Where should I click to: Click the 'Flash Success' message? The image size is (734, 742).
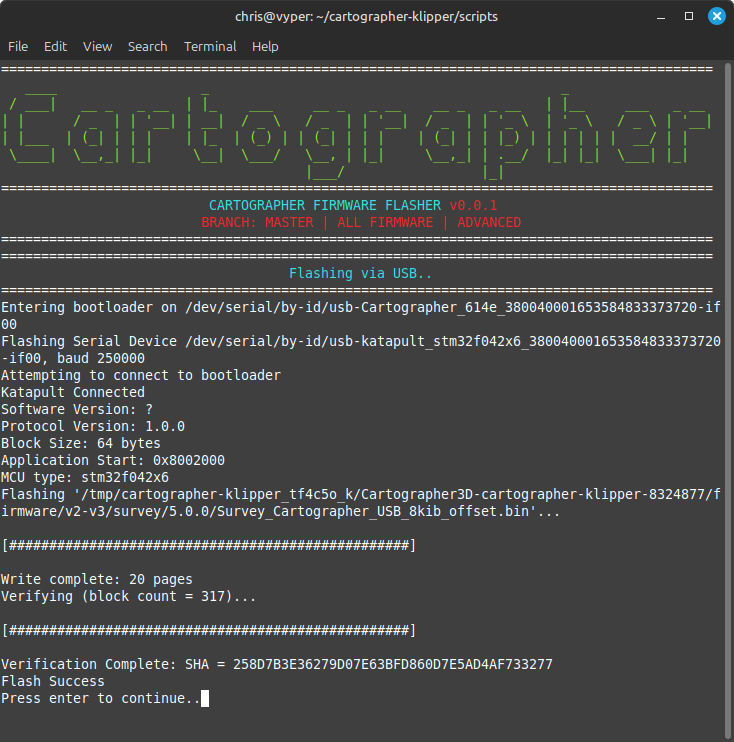click(x=53, y=681)
